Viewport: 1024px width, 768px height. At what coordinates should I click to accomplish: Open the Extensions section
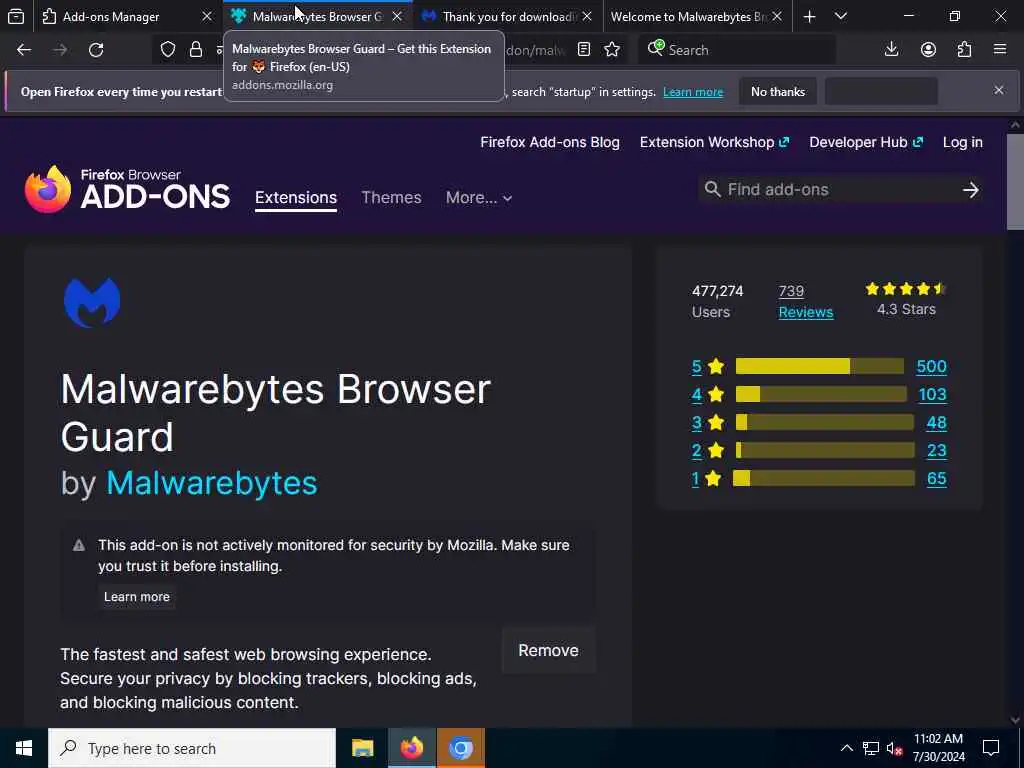point(296,197)
